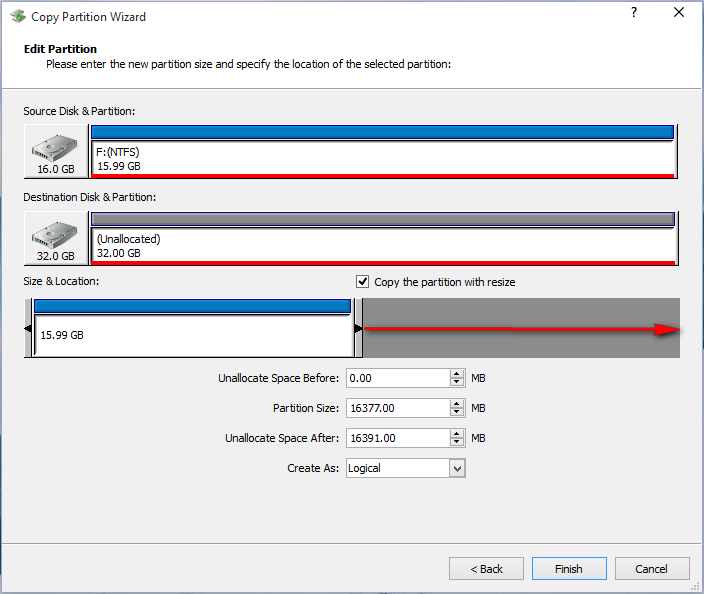Close the Copy Partition Wizard dialog
Screen dimensions: 704x594
coord(679,13)
